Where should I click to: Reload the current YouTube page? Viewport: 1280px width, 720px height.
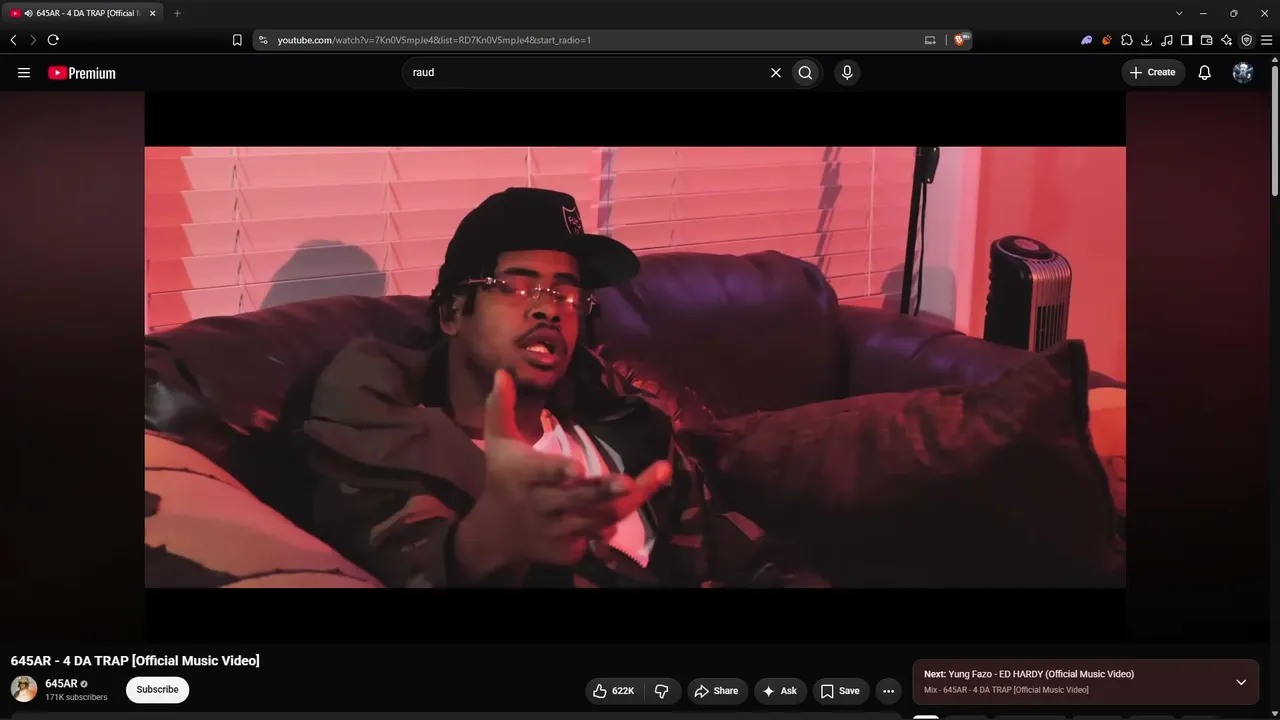click(x=53, y=40)
